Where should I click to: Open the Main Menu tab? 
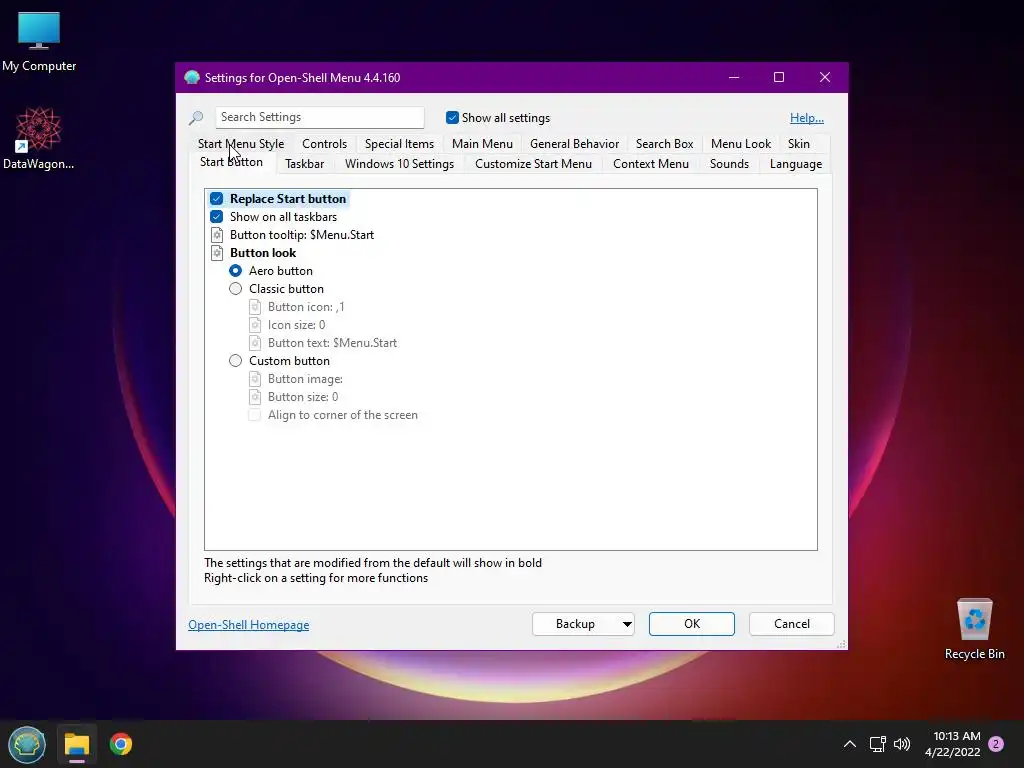[x=482, y=144]
